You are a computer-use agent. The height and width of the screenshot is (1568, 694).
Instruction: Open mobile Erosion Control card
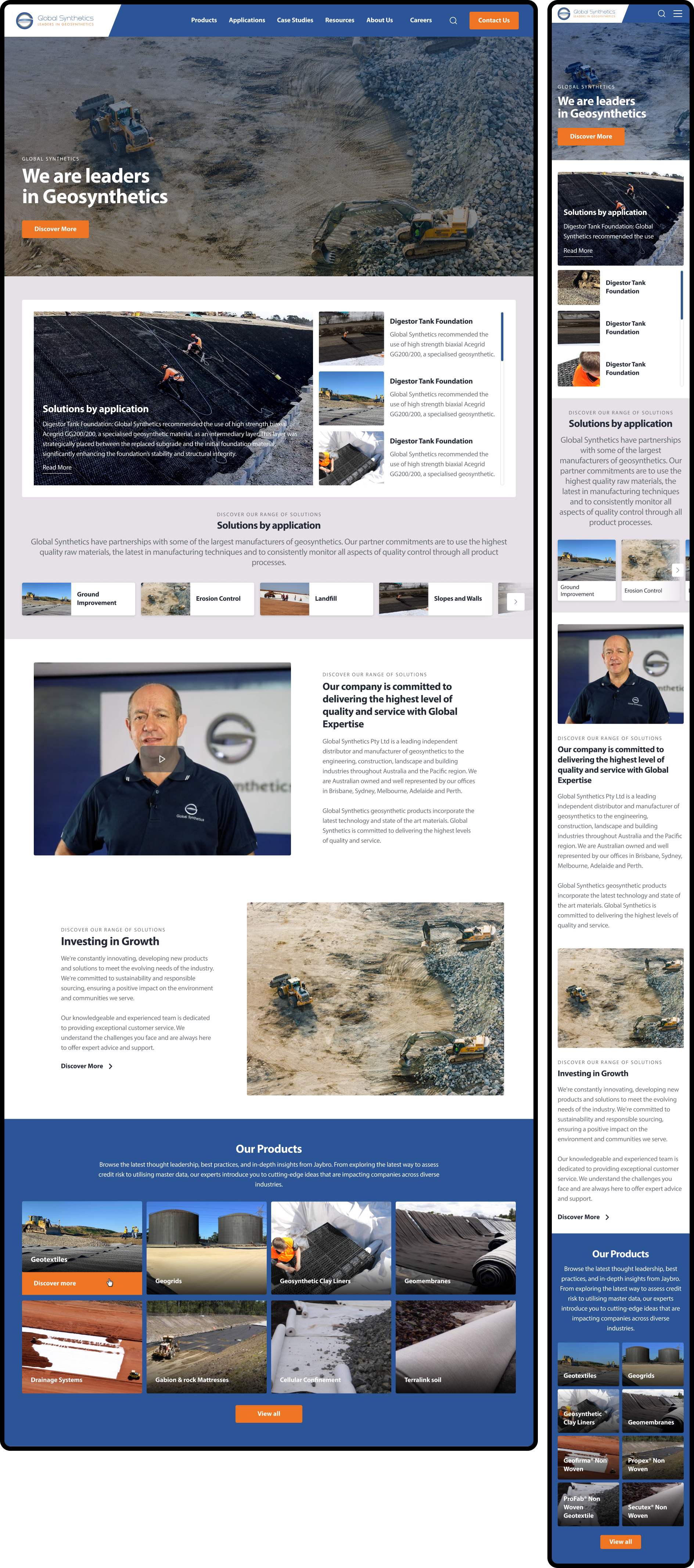[x=650, y=570]
